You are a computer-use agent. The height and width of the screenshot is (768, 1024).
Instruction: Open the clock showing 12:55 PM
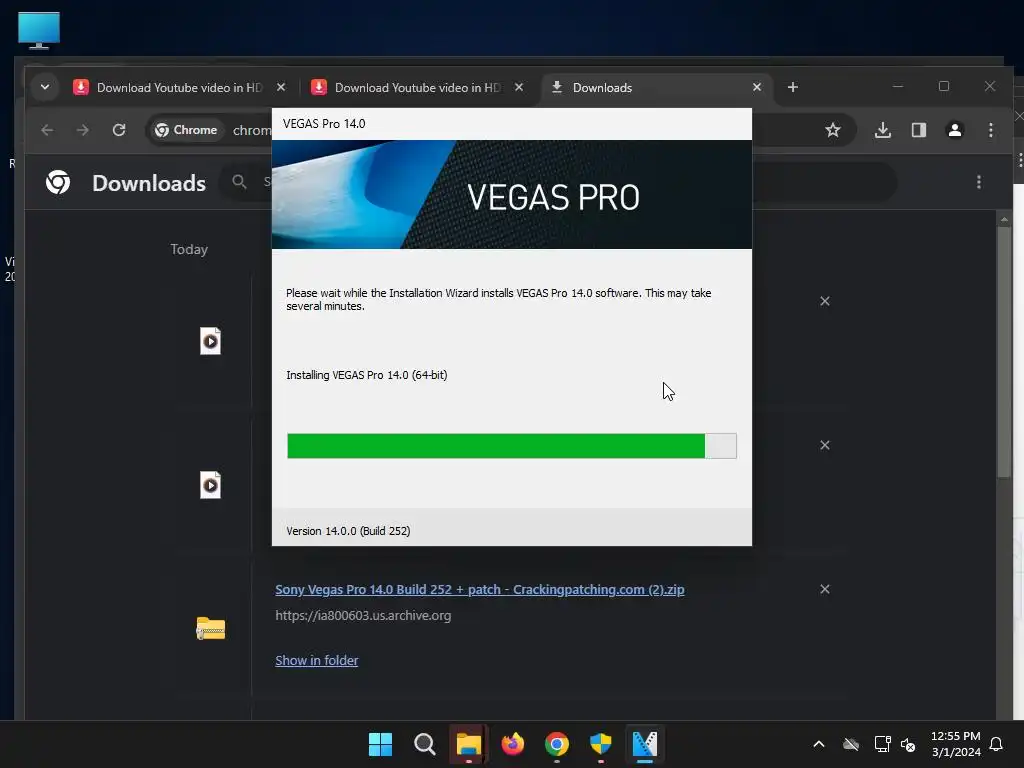click(x=955, y=744)
